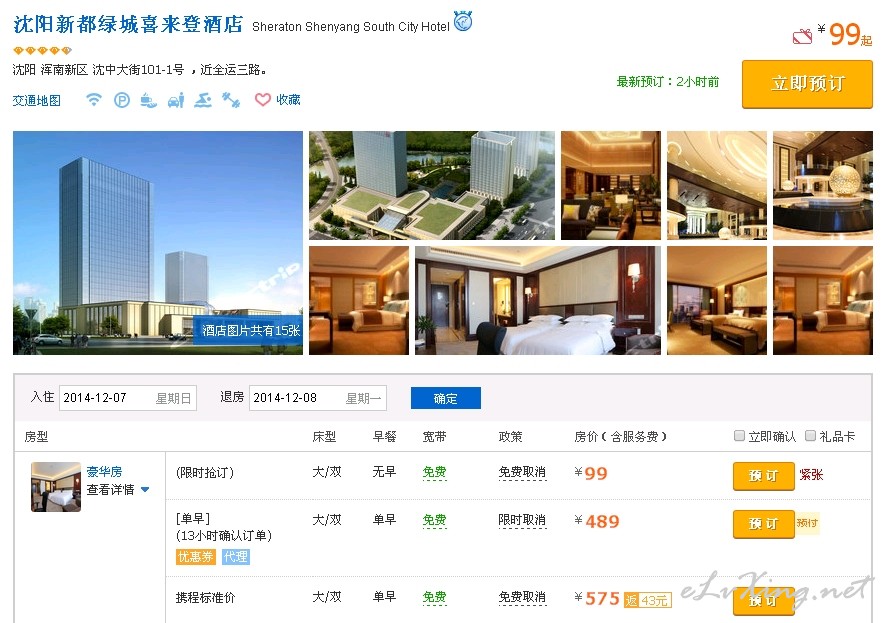885x623 pixels.
Task: Toggle the 礼品卡 checkbox
Action: click(810, 435)
